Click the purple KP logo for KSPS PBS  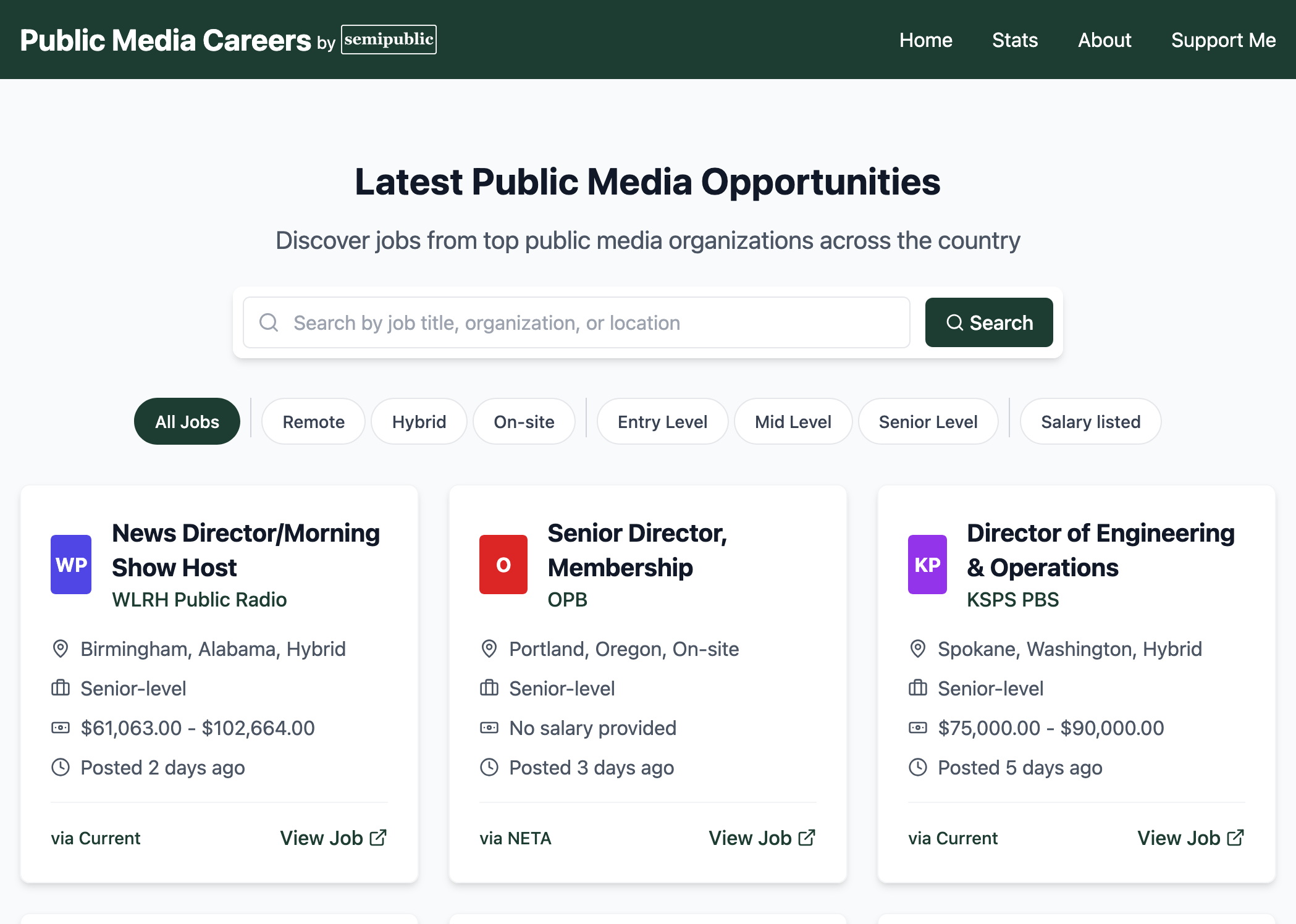point(927,565)
